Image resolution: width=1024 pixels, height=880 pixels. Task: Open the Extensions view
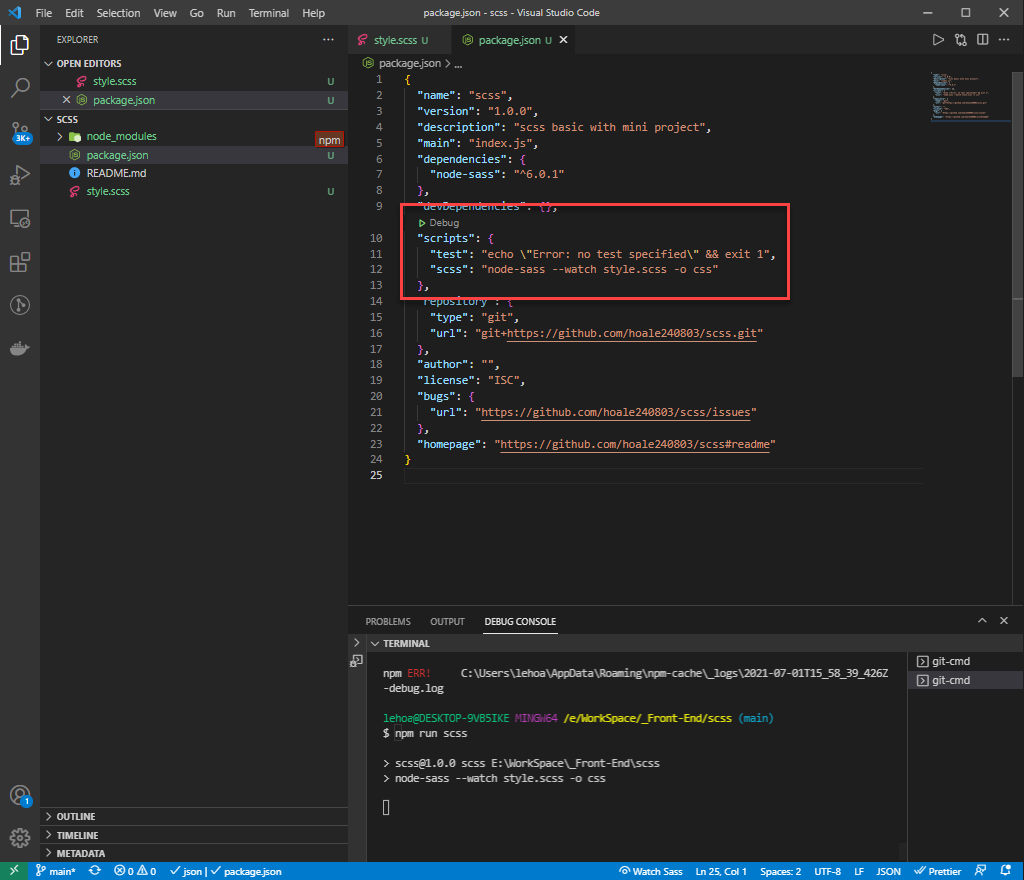click(x=20, y=262)
